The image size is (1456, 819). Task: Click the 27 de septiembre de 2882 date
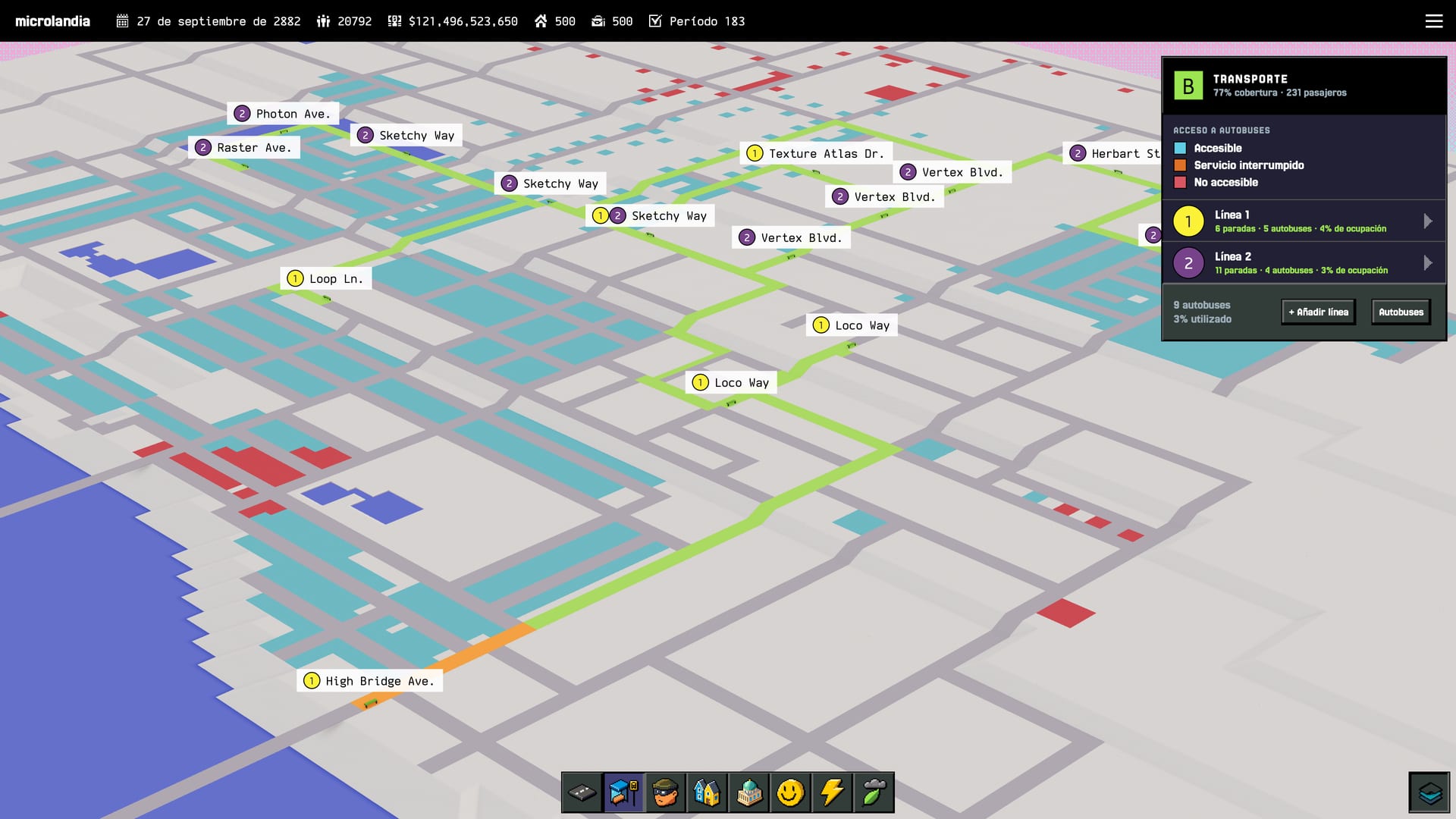click(x=218, y=21)
